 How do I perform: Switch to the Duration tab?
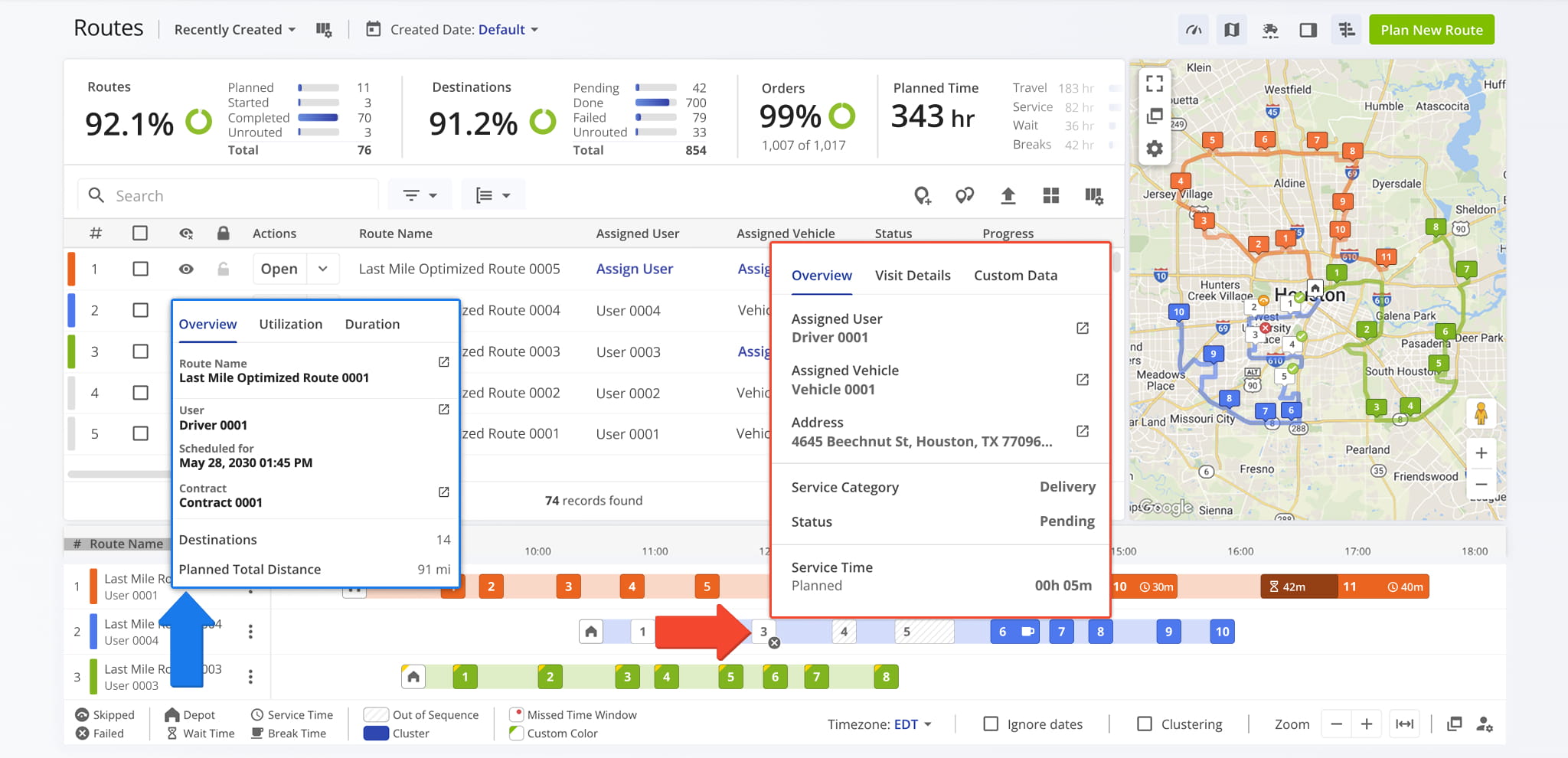(x=372, y=324)
